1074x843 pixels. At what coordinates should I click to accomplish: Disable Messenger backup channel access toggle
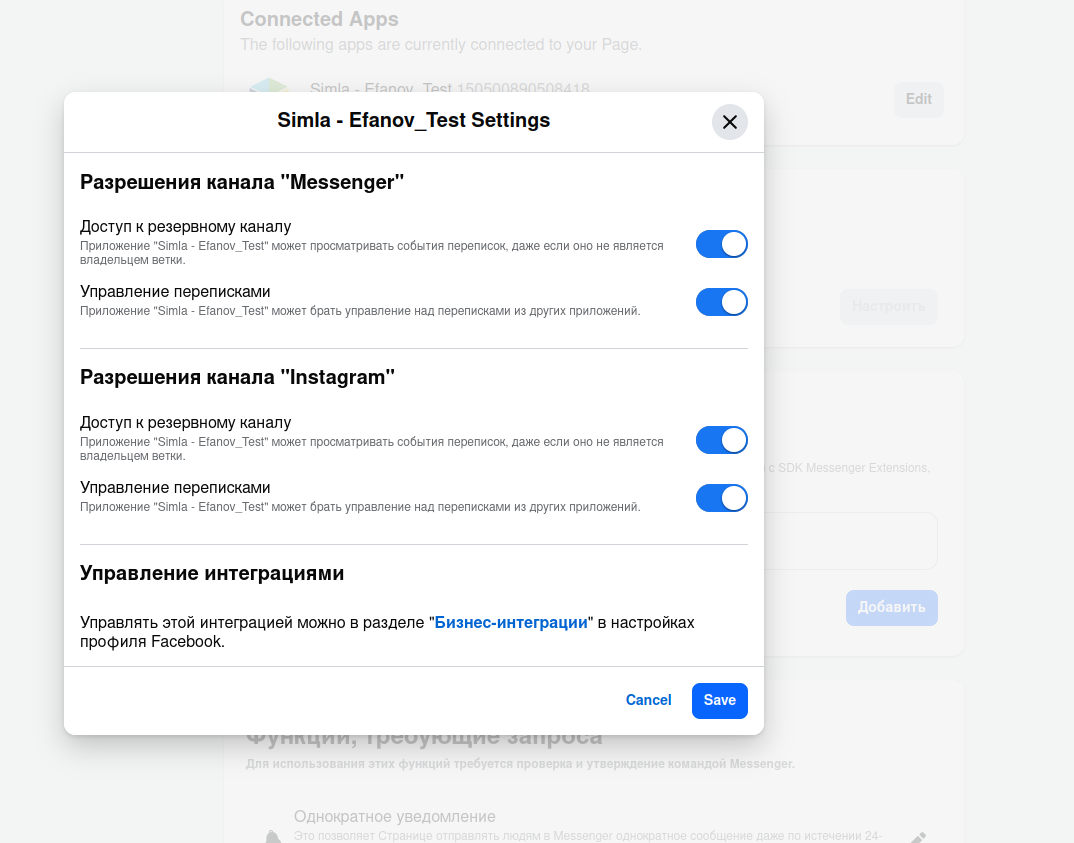point(721,244)
